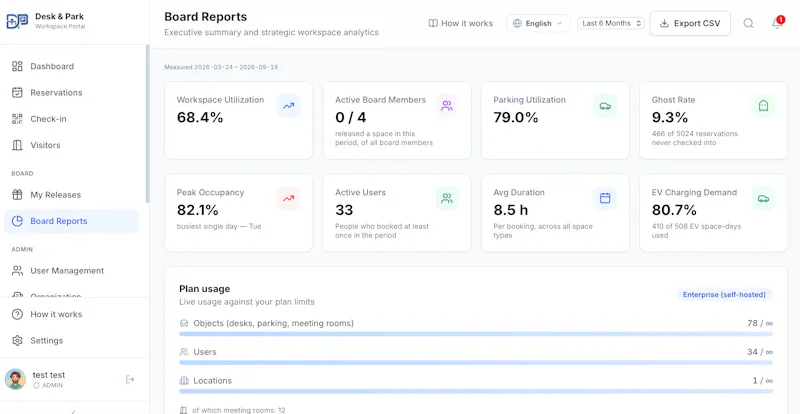
Task: Click the Measured 2026-03-24 date range text
Action: pyautogui.click(x=221, y=67)
